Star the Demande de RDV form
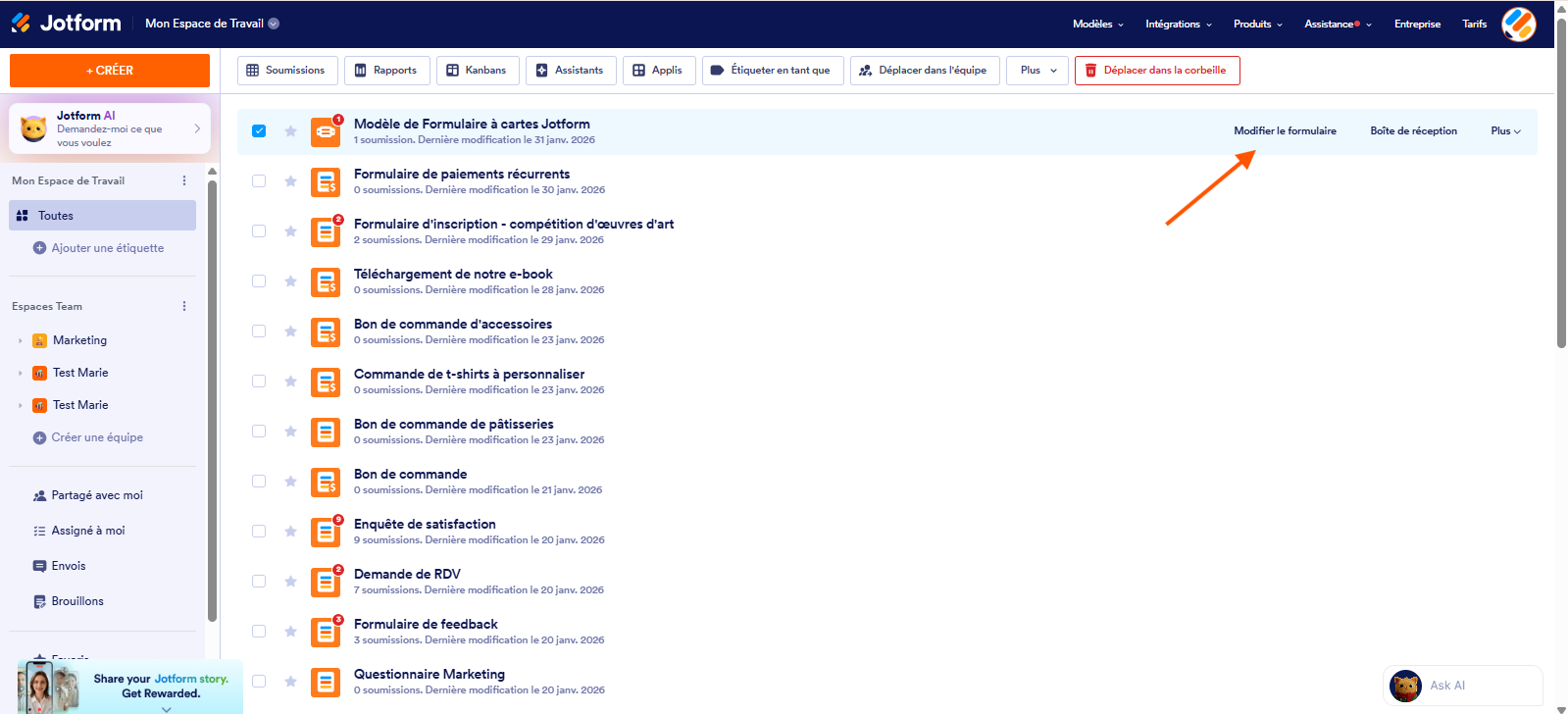This screenshot has height=714, width=1568. (x=290, y=581)
